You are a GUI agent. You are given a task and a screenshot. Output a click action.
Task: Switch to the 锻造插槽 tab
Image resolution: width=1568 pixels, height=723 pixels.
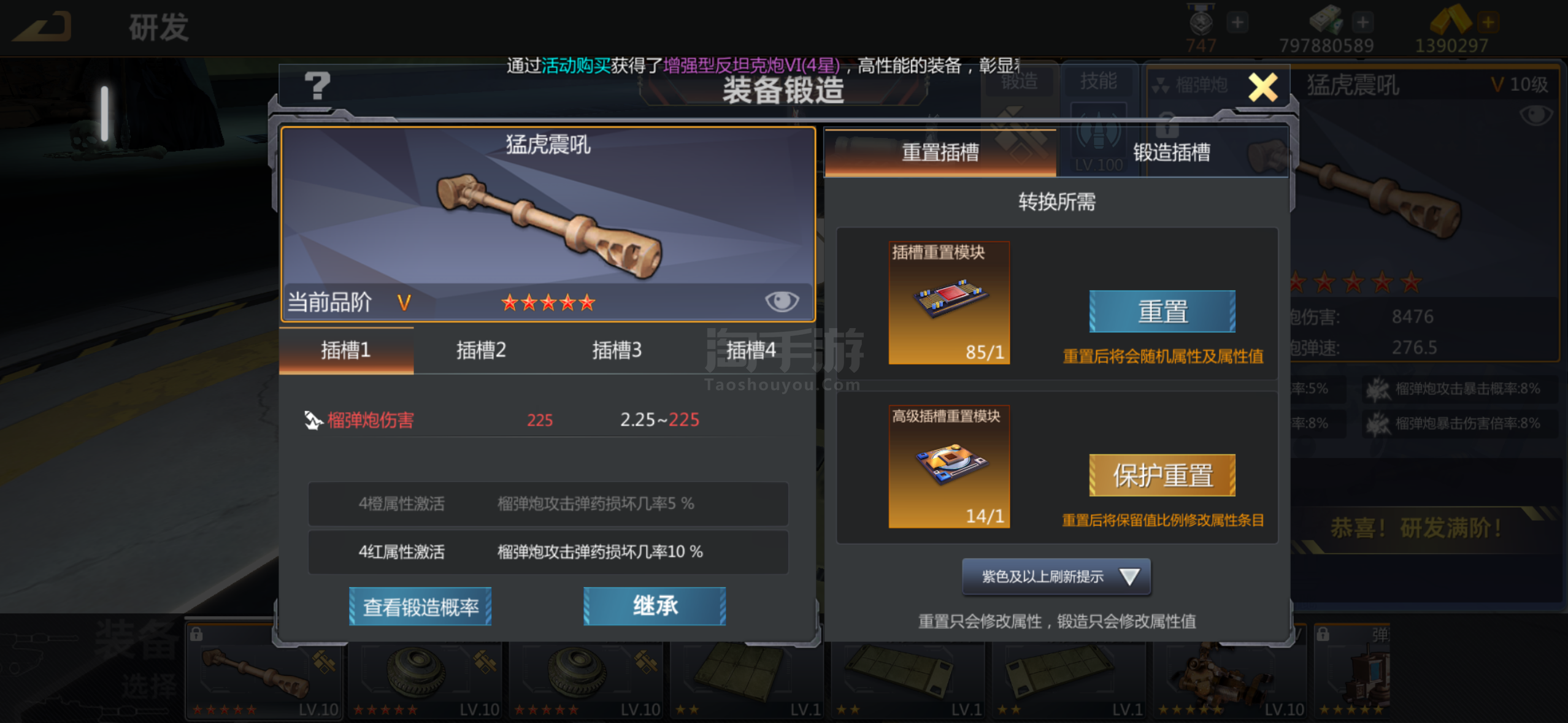pos(1172,152)
